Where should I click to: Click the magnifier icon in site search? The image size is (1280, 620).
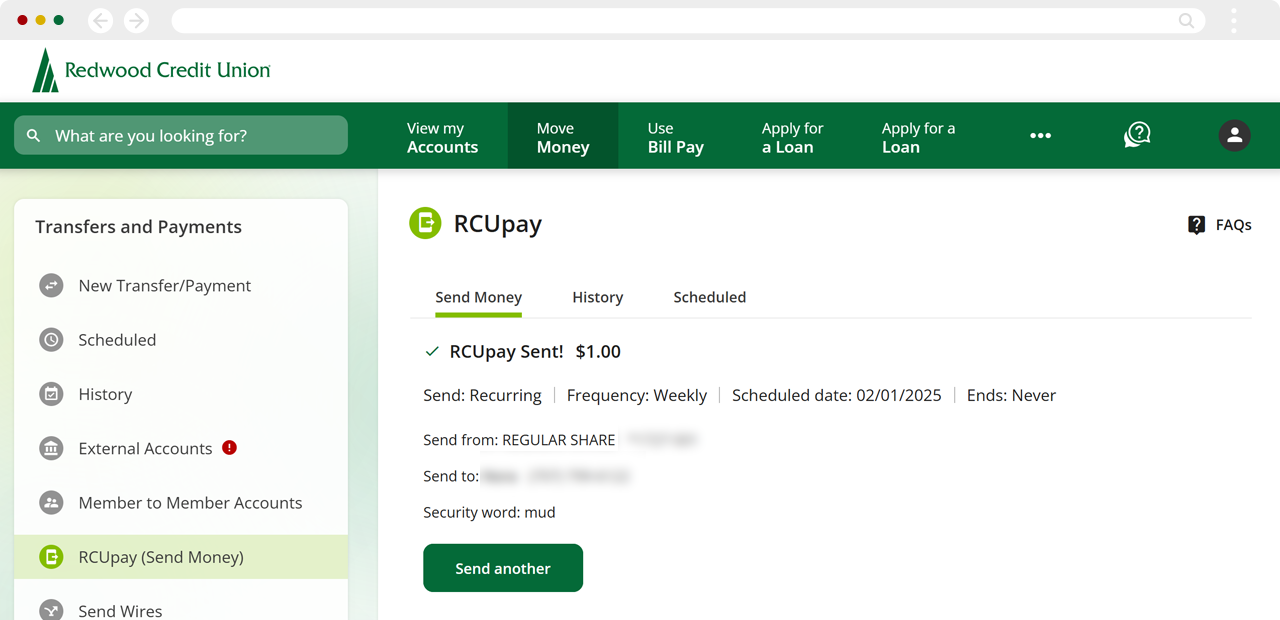point(34,135)
